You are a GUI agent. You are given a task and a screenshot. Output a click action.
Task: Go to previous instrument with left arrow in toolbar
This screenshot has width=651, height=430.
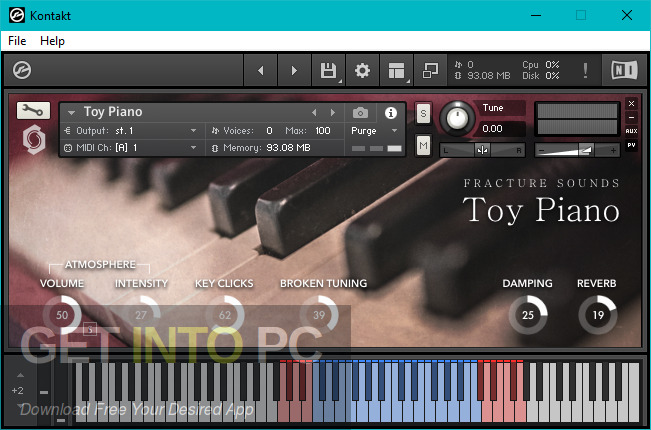coord(261,71)
